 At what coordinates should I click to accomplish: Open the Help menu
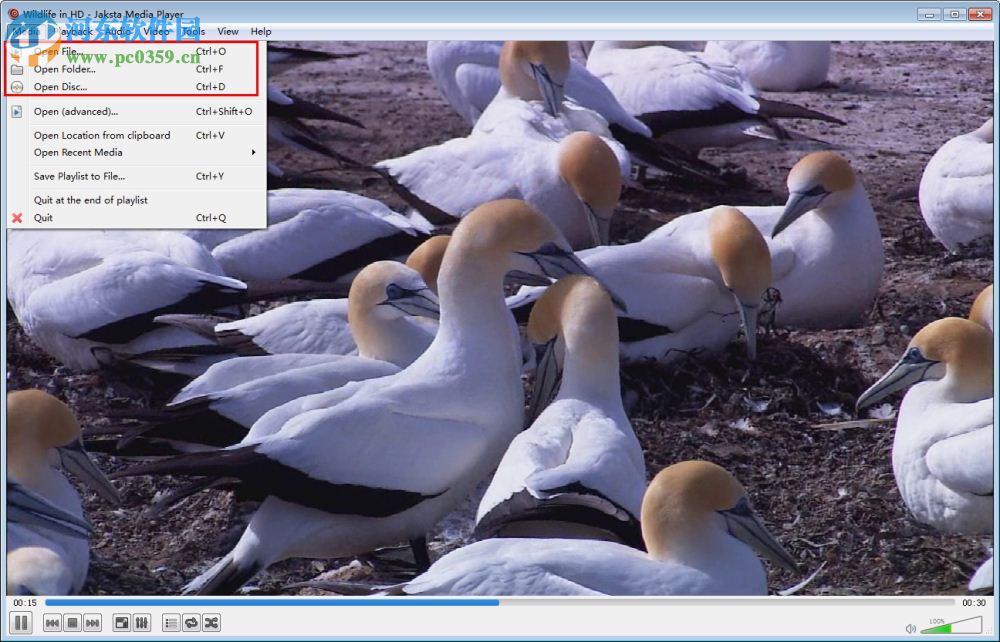260,31
